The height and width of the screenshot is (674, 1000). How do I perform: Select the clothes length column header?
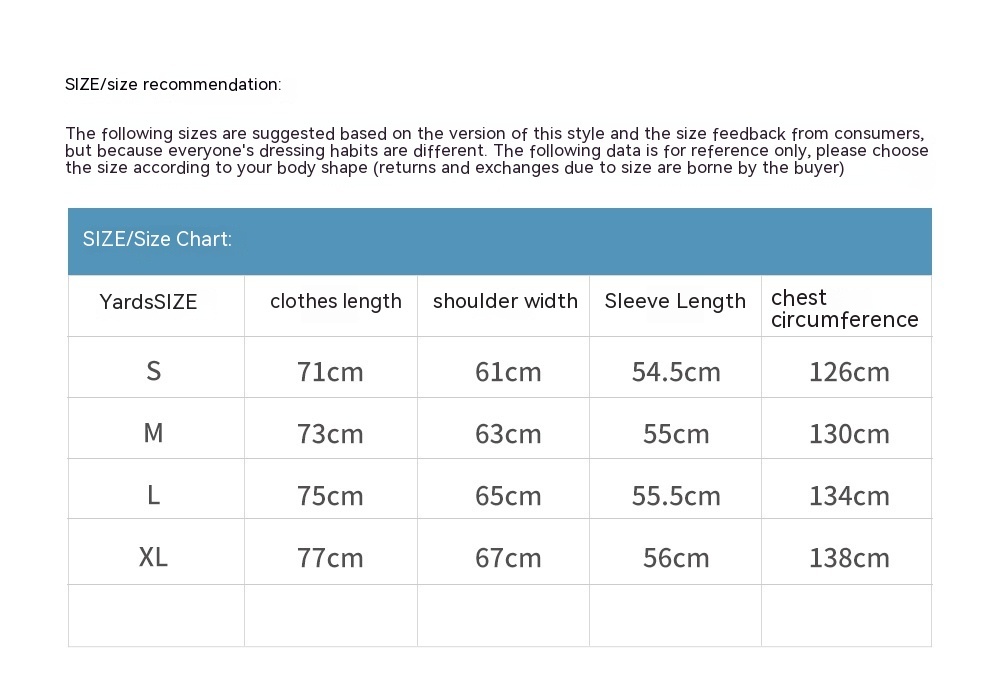coord(335,302)
